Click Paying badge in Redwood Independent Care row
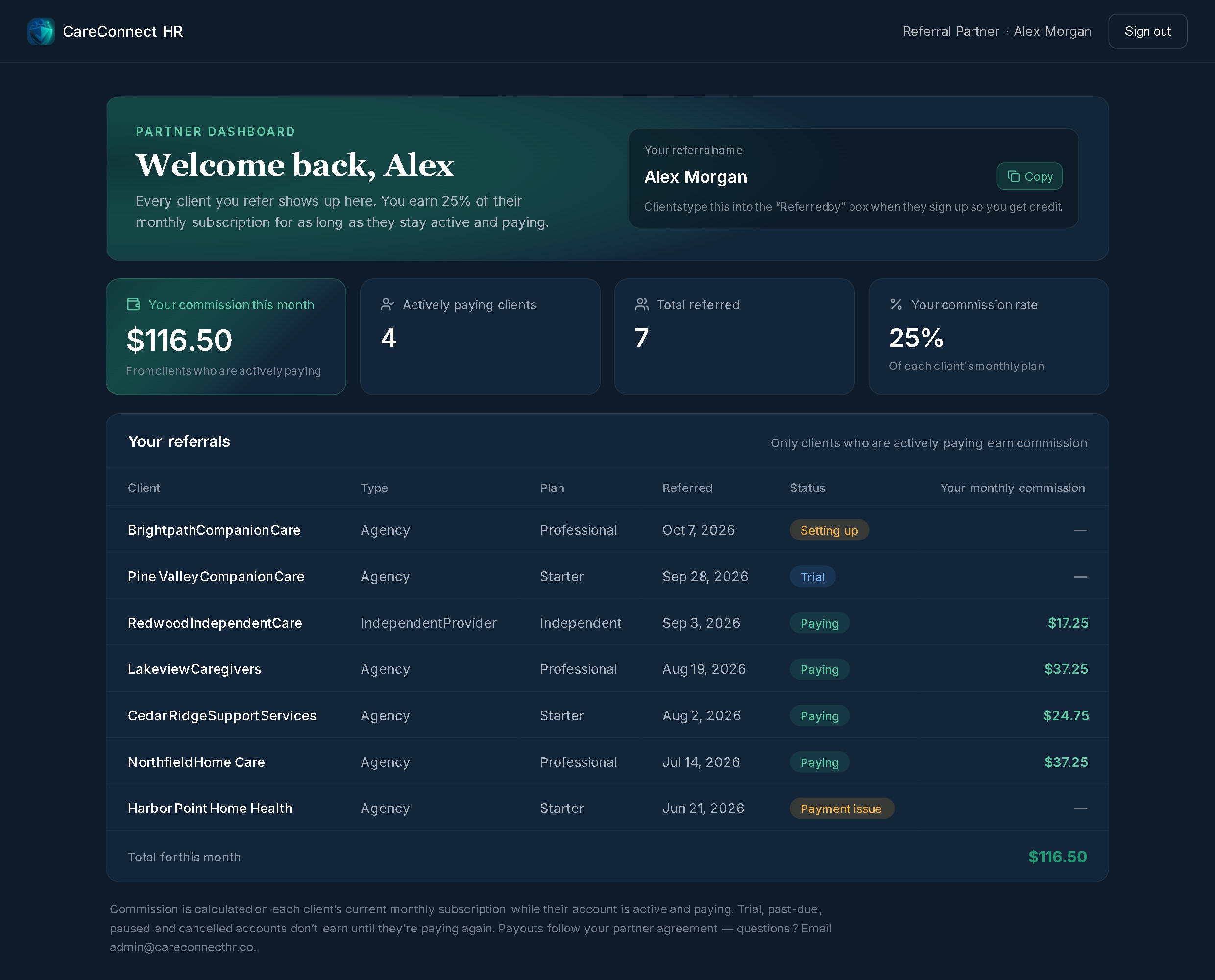1215x980 pixels. tap(819, 623)
